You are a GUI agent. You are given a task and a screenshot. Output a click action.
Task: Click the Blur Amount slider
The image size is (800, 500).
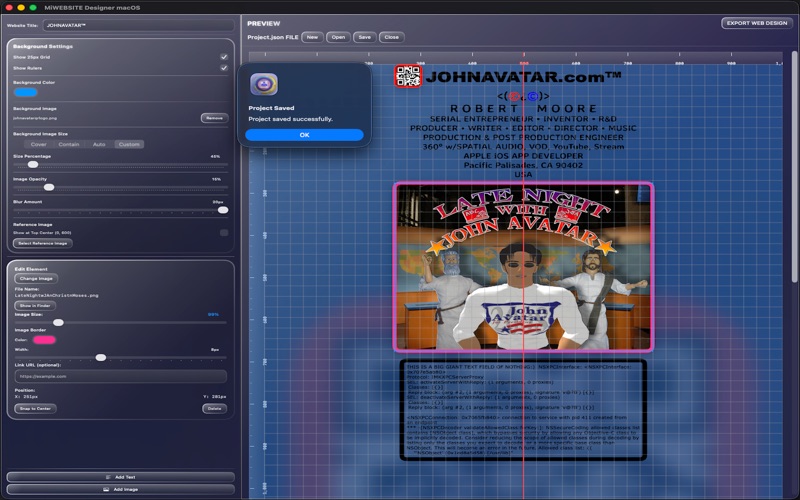[120, 210]
